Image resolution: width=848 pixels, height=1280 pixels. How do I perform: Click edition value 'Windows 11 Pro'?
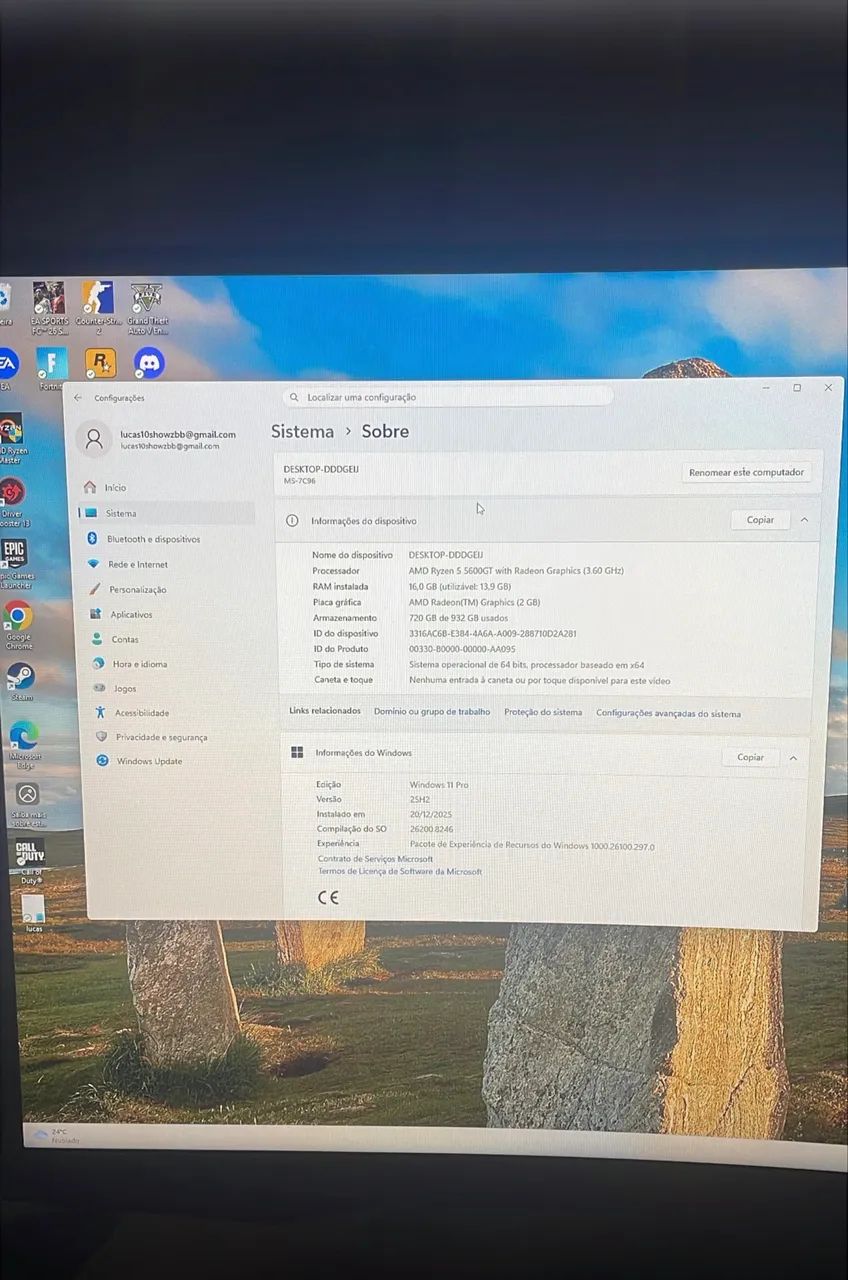coord(439,785)
